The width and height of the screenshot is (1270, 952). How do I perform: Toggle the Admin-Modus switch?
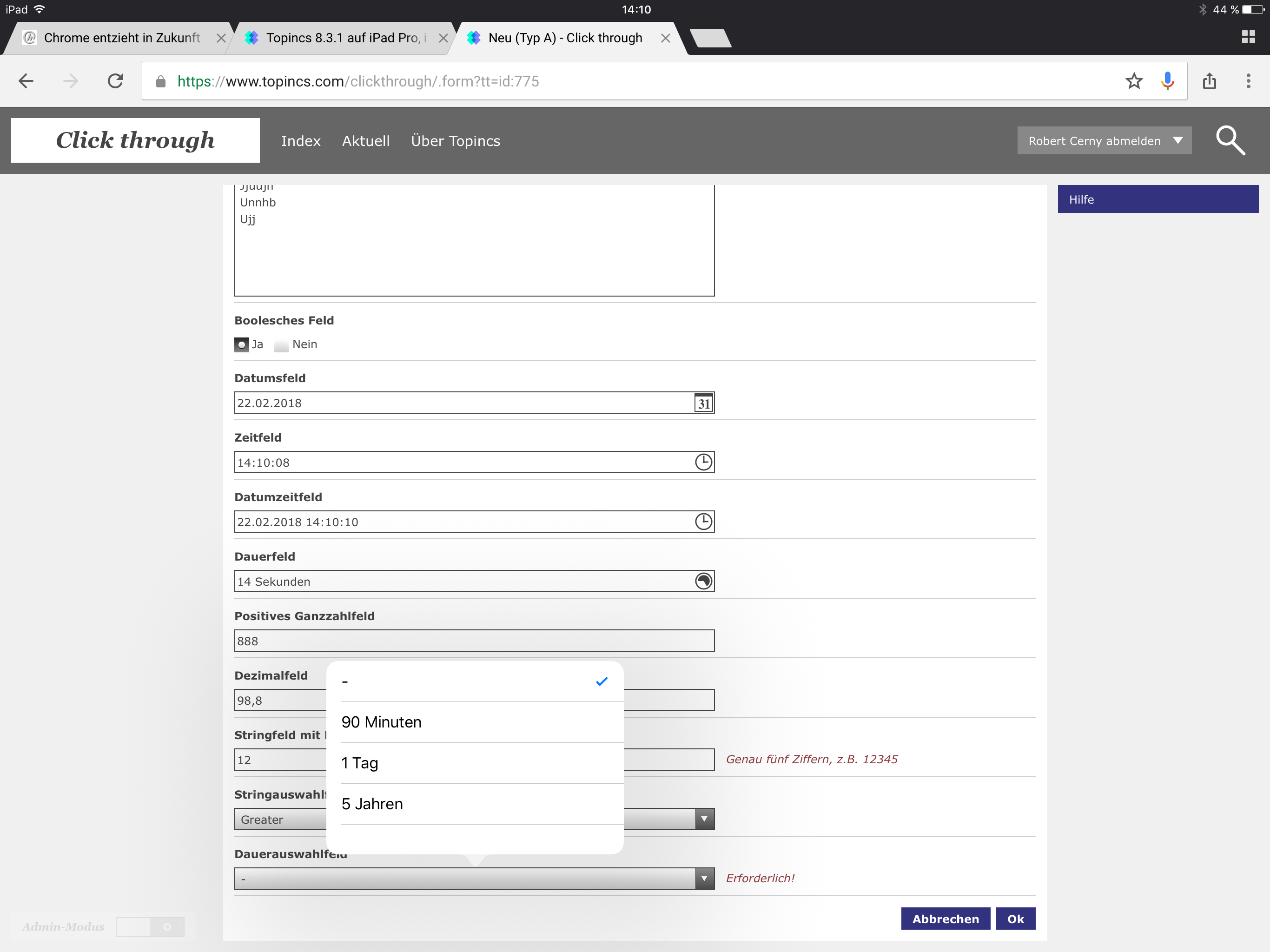(x=150, y=927)
